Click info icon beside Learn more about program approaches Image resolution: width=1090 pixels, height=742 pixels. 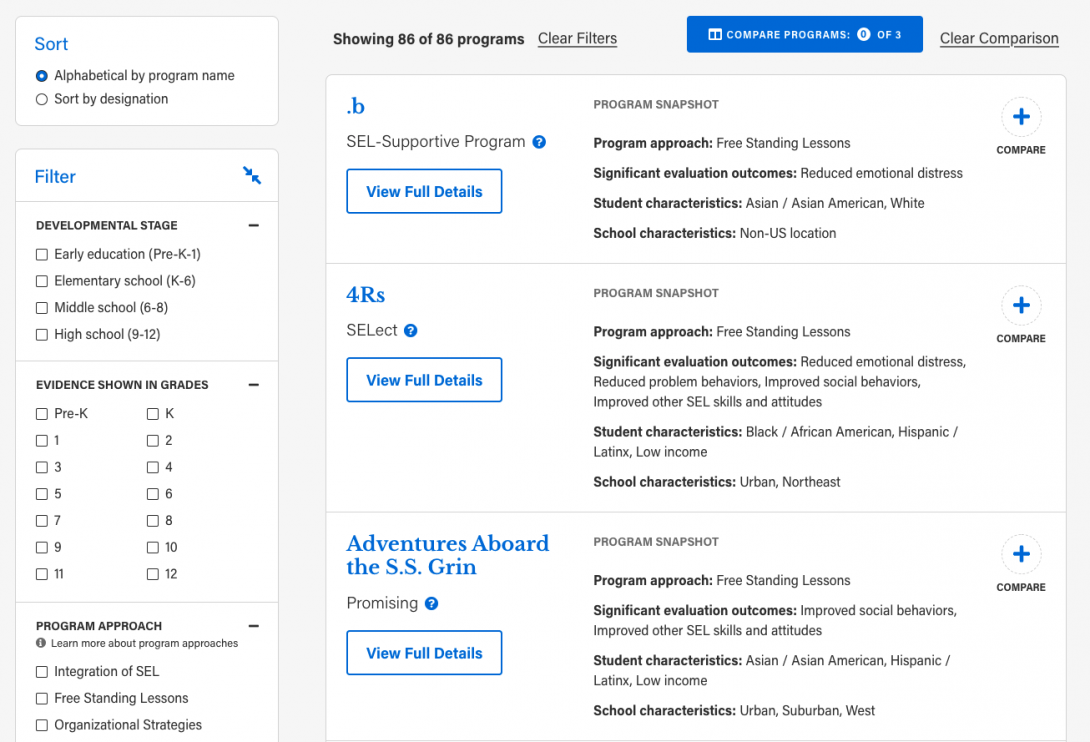(x=41, y=643)
